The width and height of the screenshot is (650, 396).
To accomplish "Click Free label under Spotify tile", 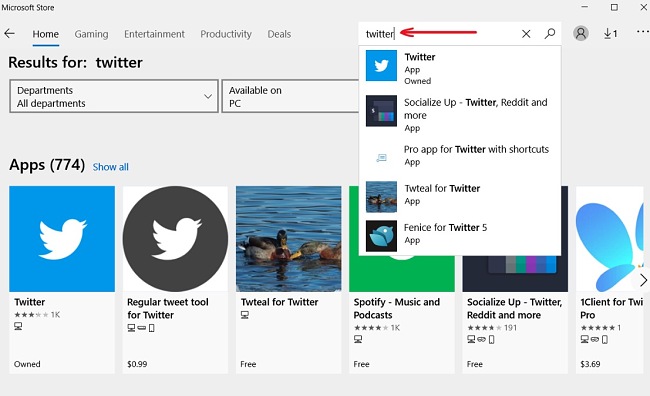I will (361, 364).
